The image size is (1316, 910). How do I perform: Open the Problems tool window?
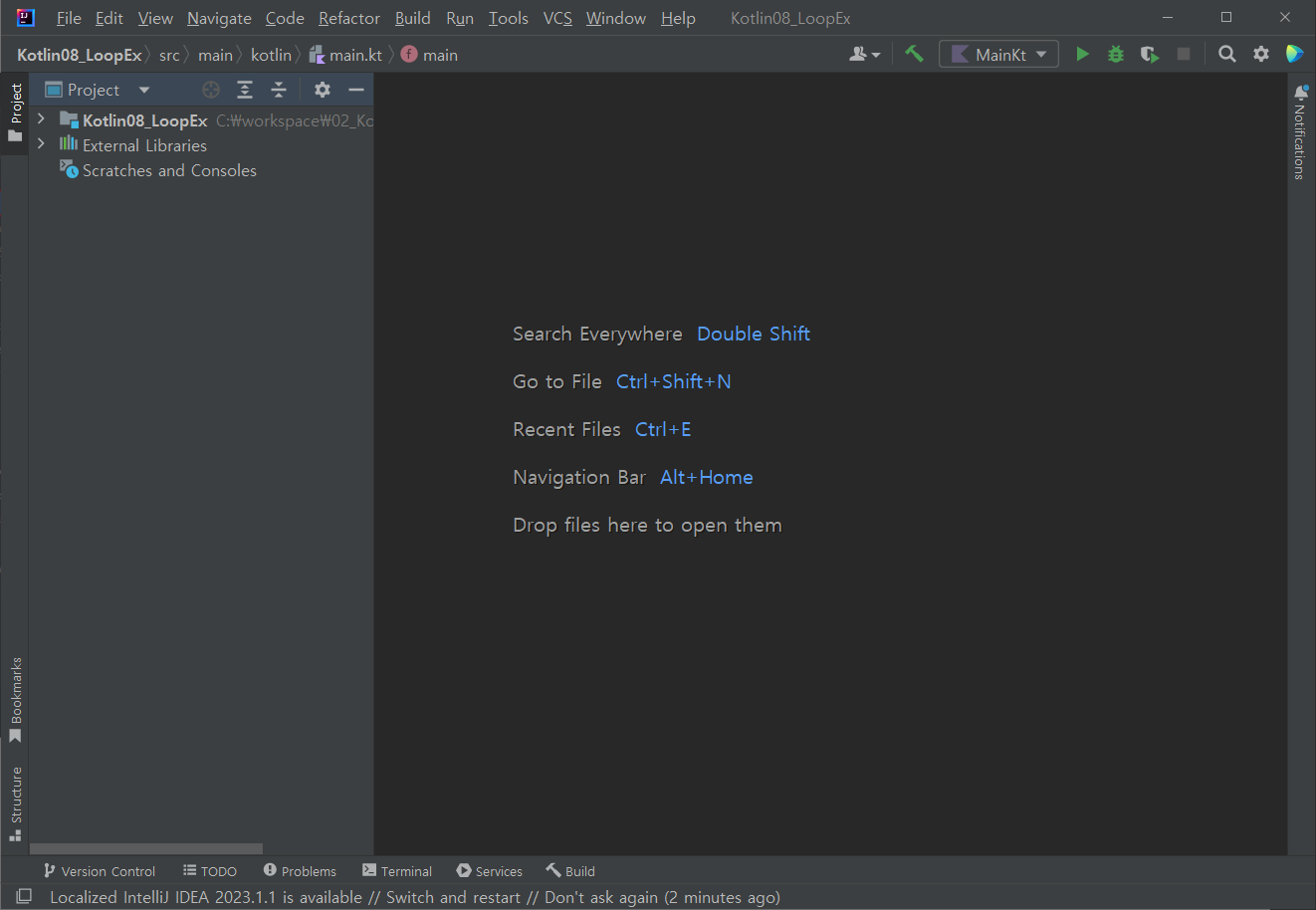click(x=300, y=871)
